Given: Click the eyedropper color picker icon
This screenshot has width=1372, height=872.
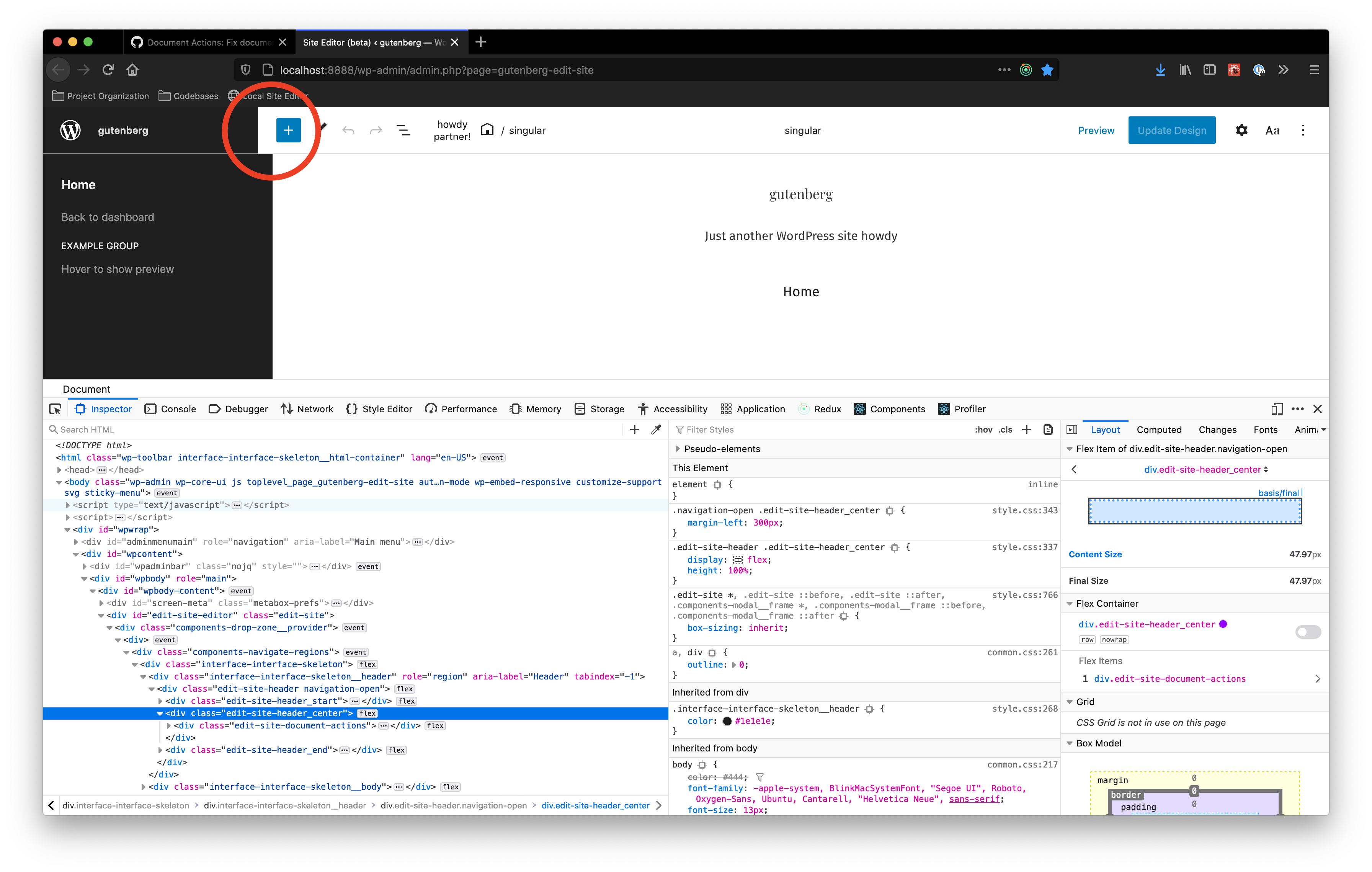Looking at the screenshot, I should click(657, 429).
